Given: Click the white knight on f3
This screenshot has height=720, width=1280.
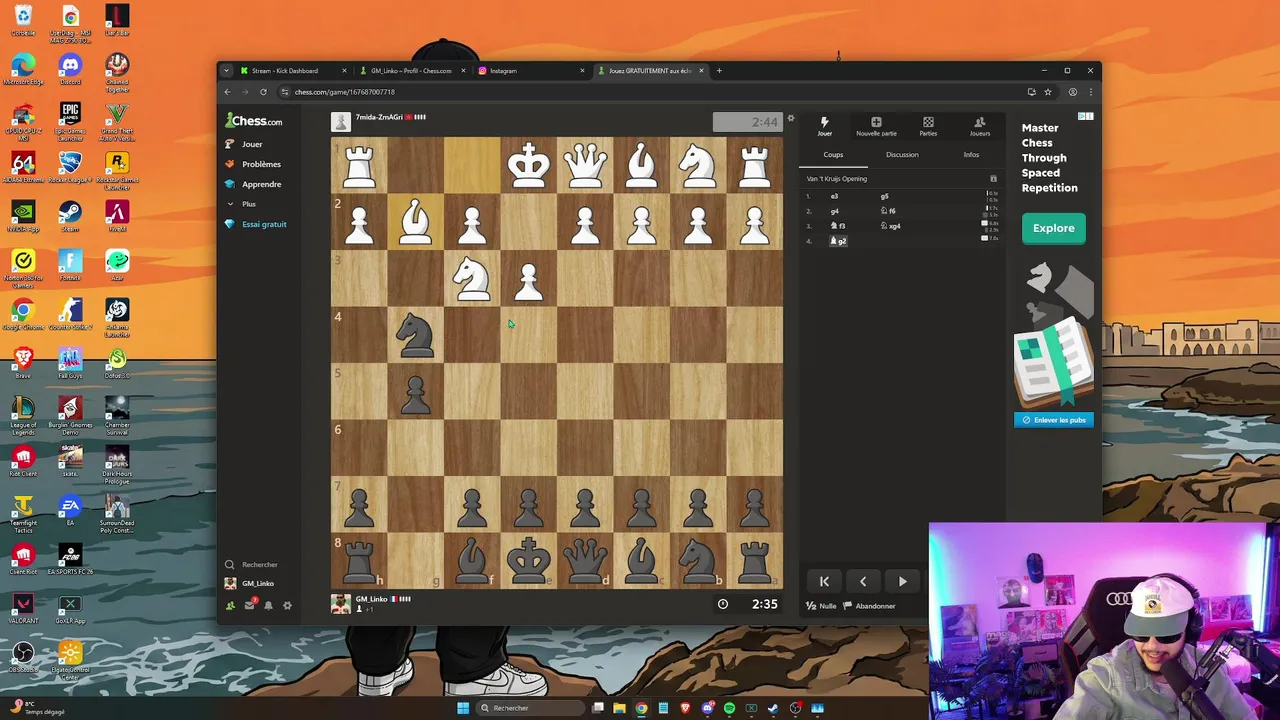Looking at the screenshot, I should point(472,278).
